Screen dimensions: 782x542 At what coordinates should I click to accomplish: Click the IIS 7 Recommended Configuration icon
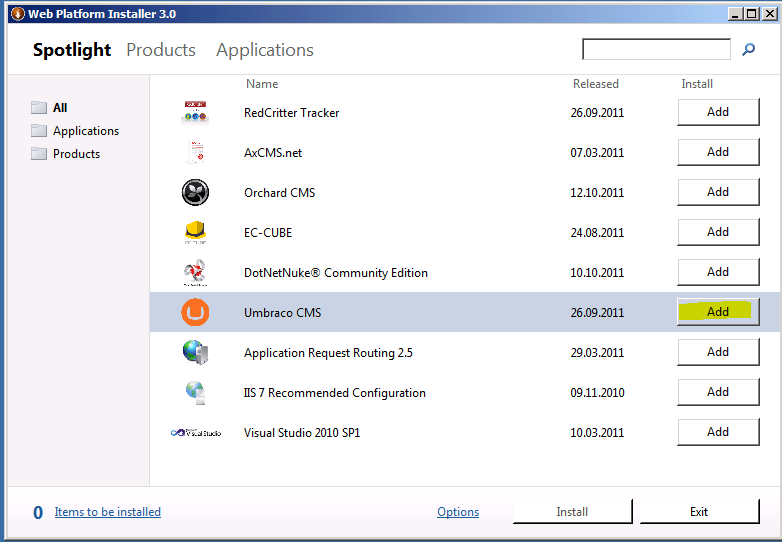point(196,392)
